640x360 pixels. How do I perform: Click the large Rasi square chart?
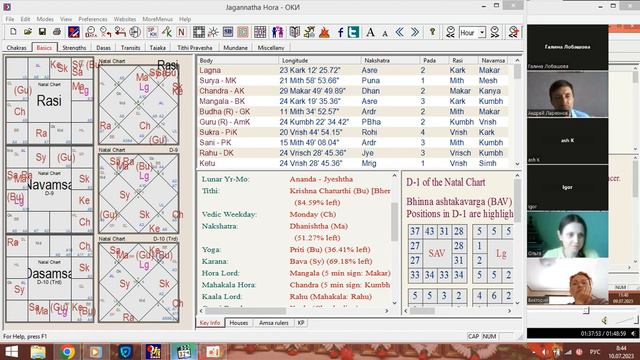pyautogui.click(x=49, y=100)
